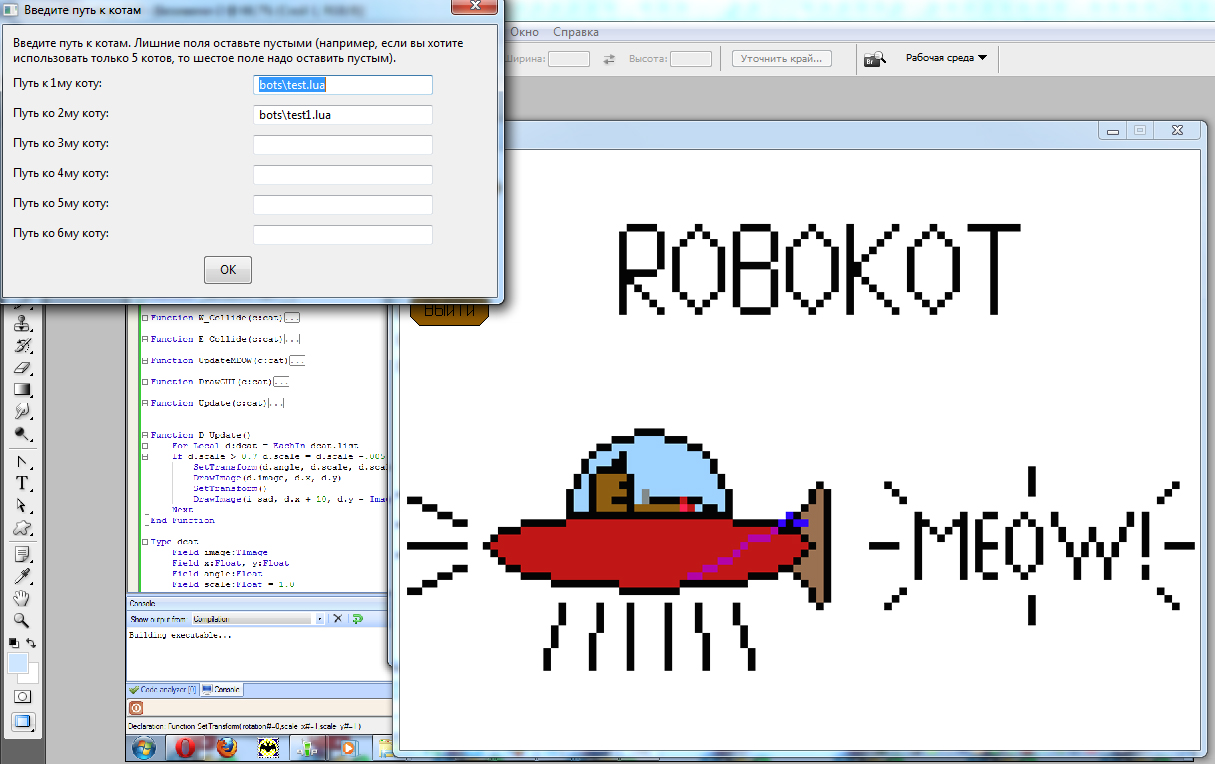Select the Zoom magnifier tool

pyautogui.click(x=22, y=620)
